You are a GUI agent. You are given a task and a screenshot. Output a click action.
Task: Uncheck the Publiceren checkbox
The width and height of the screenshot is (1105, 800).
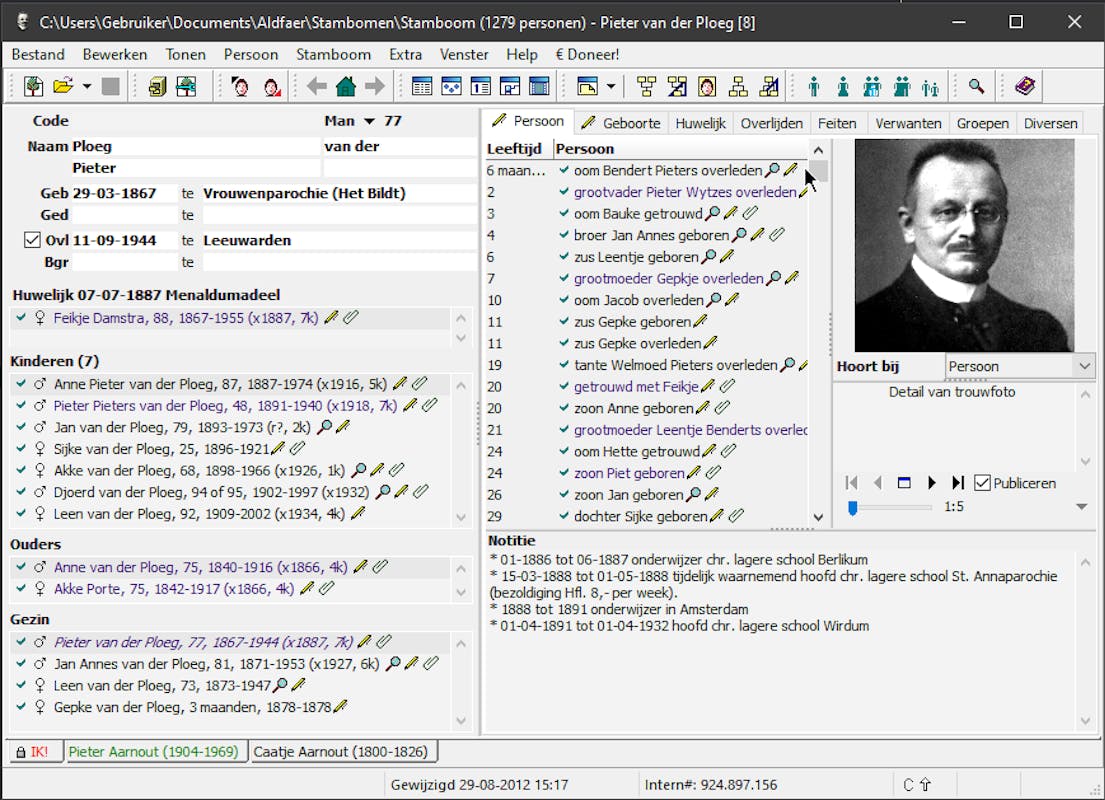pyautogui.click(x=982, y=483)
